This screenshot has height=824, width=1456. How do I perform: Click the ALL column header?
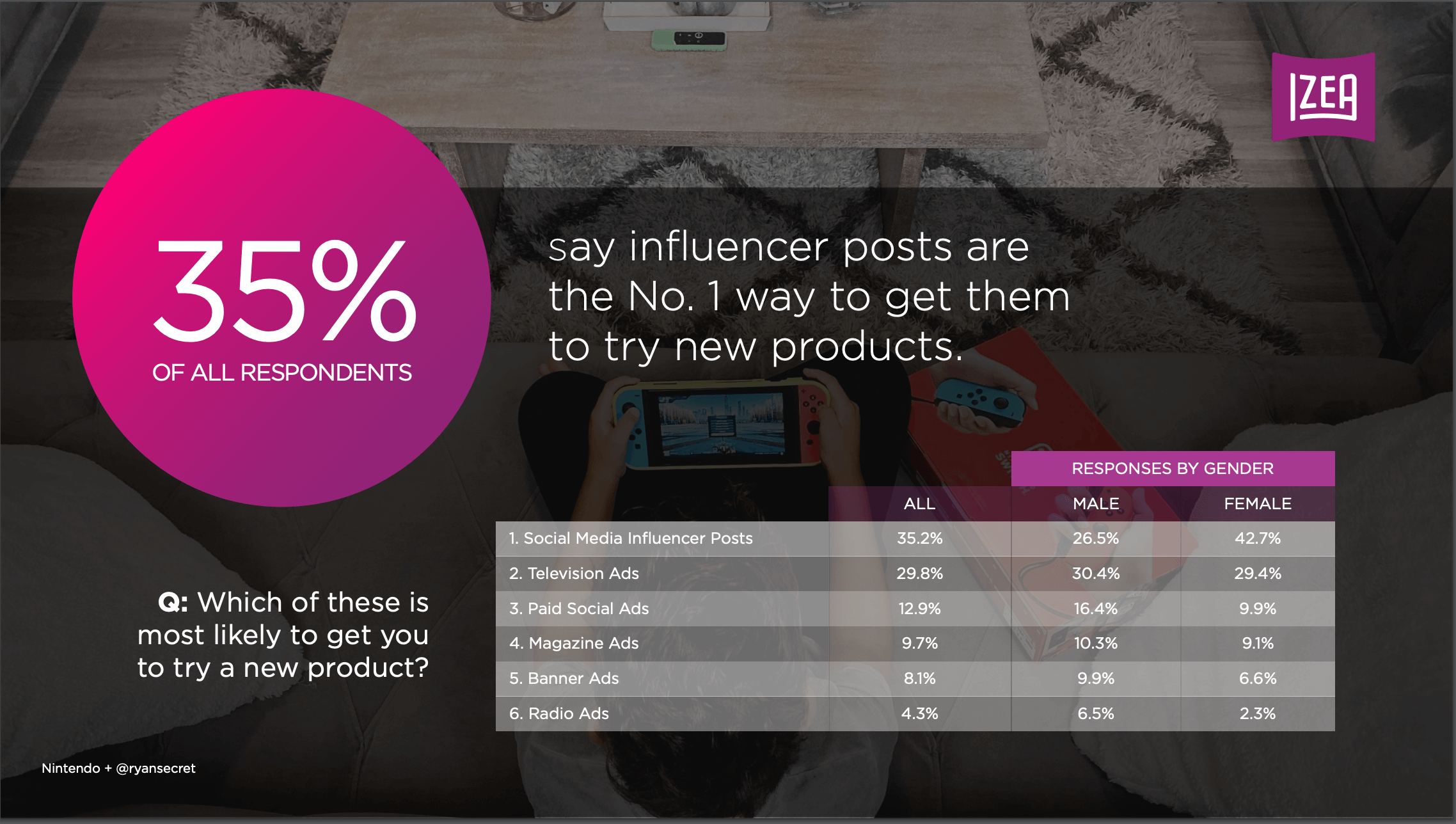[919, 503]
